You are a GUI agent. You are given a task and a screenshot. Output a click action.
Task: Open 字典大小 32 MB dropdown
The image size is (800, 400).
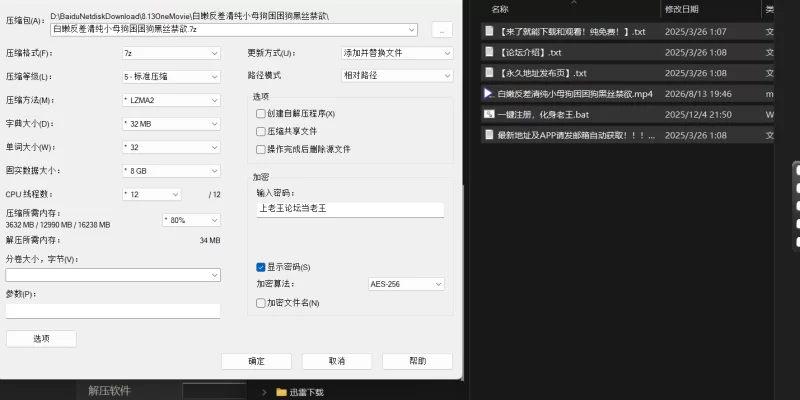[x=171, y=123]
